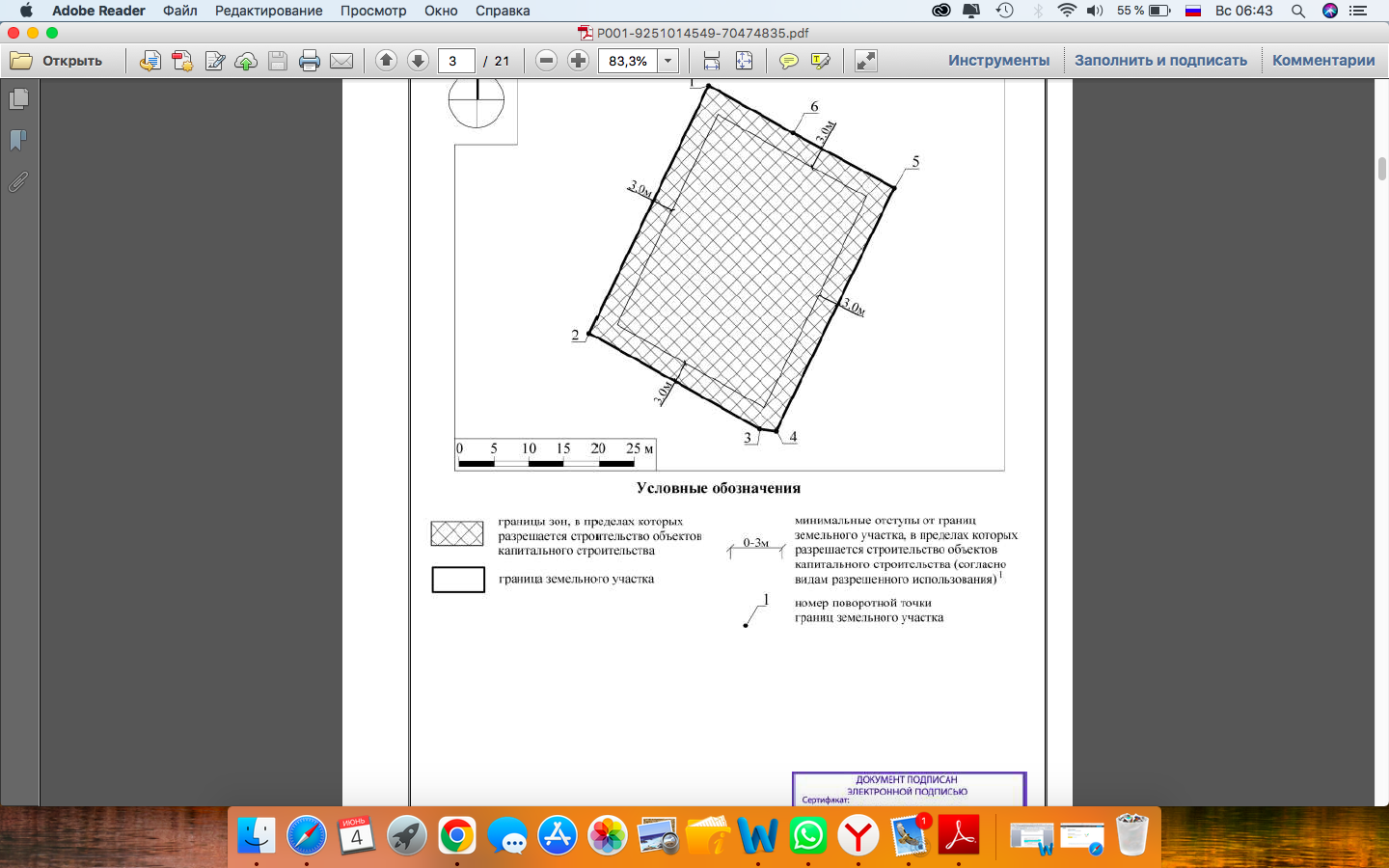The height and width of the screenshot is (868, 1389).
Task: Launch Google Chrome from the Dock
Action: point(457,835)
